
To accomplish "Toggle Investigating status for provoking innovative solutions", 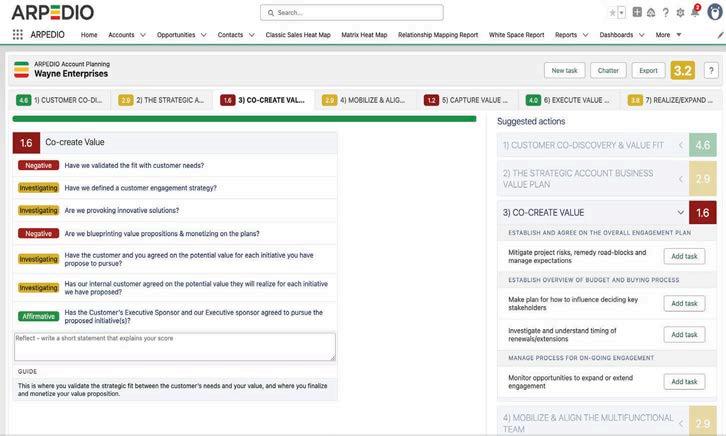I will [x=38, y=210].
